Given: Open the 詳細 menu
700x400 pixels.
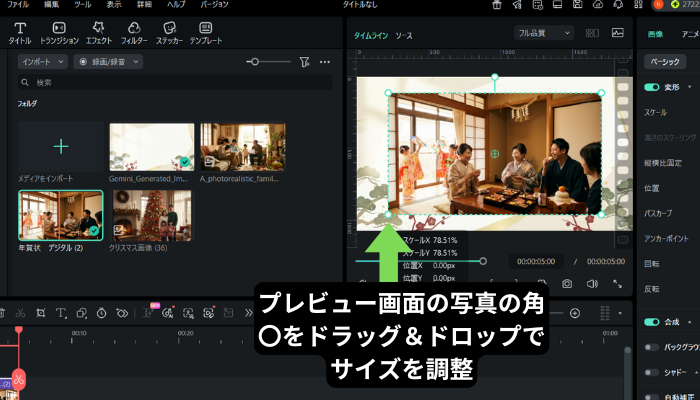Looking at the screenshot, I should click(x=144, y=4).
